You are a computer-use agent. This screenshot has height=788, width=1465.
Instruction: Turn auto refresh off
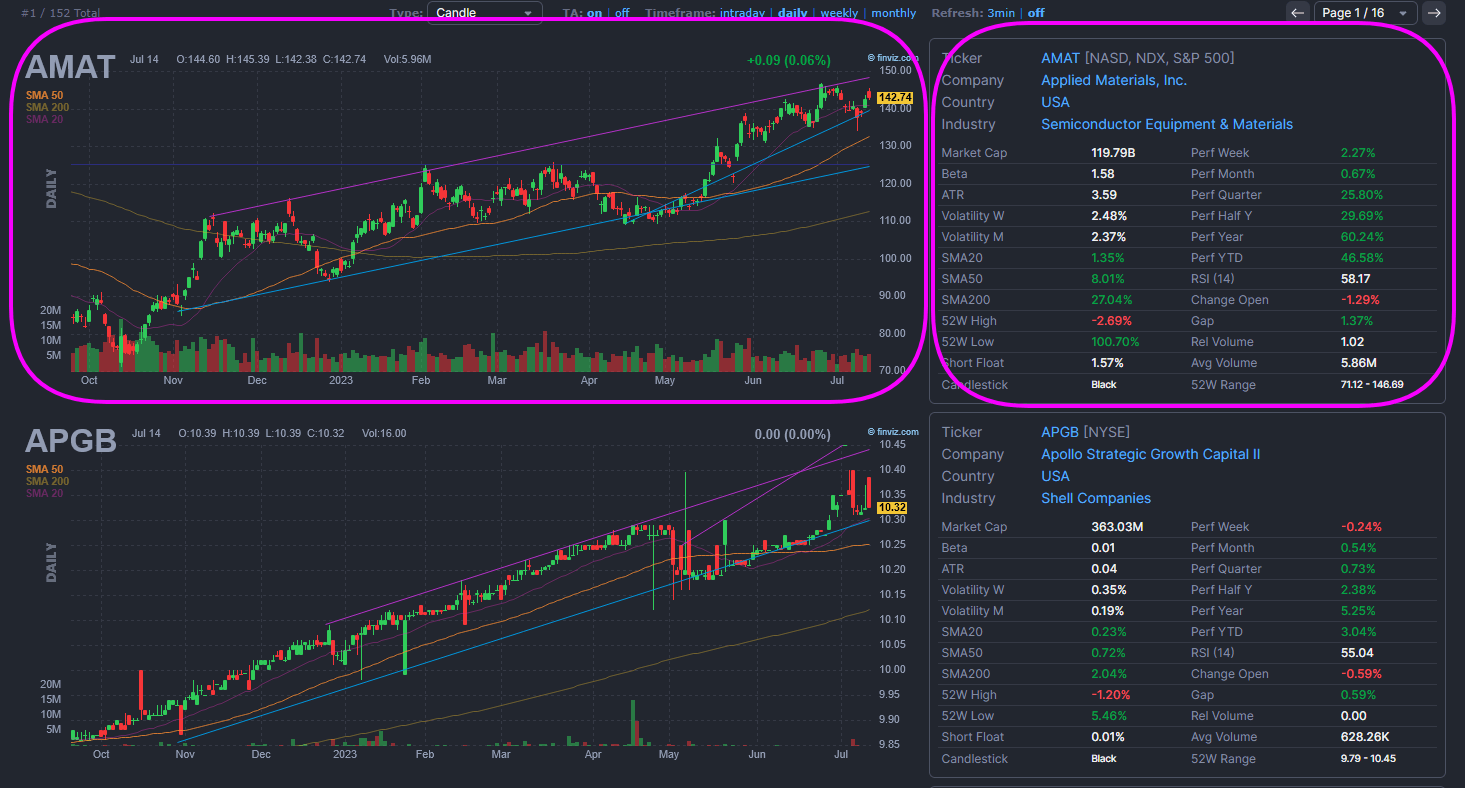tap(1036, 13)
